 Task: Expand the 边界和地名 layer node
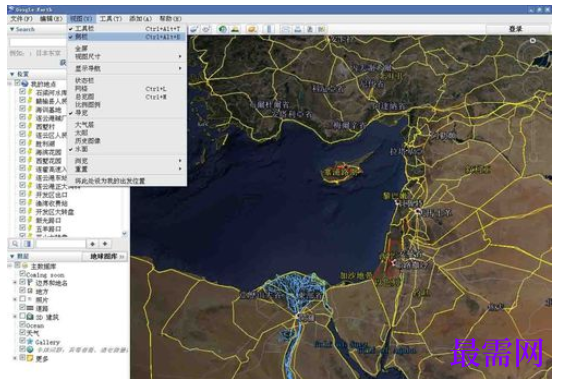pos(15,283)
